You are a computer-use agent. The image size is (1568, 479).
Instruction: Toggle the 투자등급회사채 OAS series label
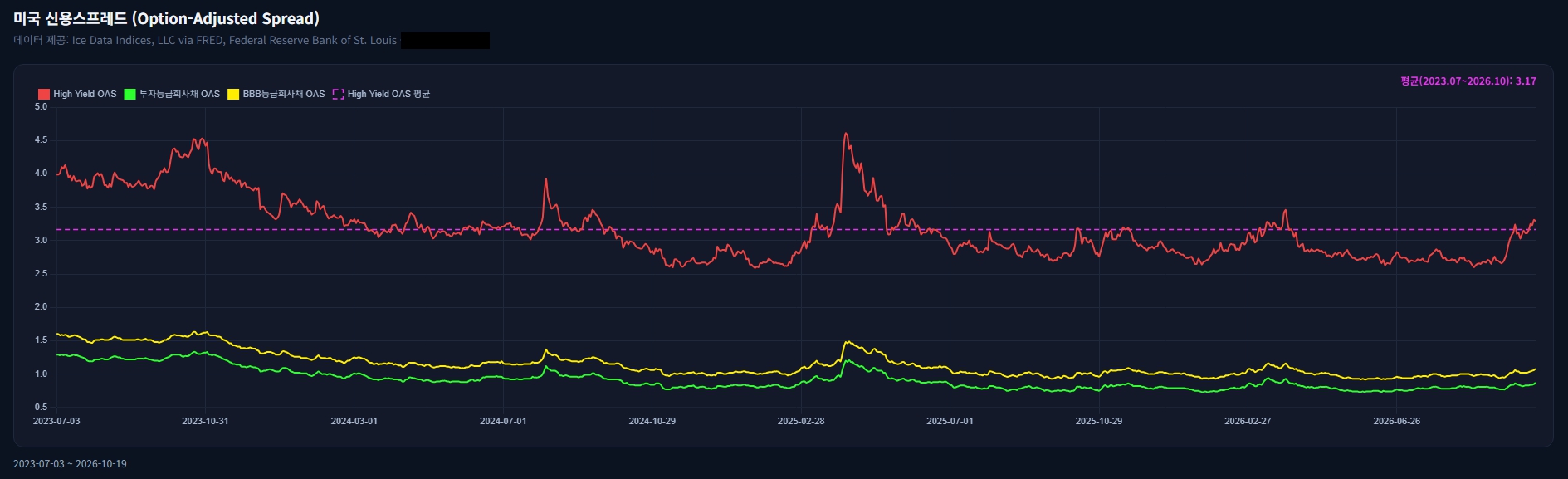[x=179, y=94]
